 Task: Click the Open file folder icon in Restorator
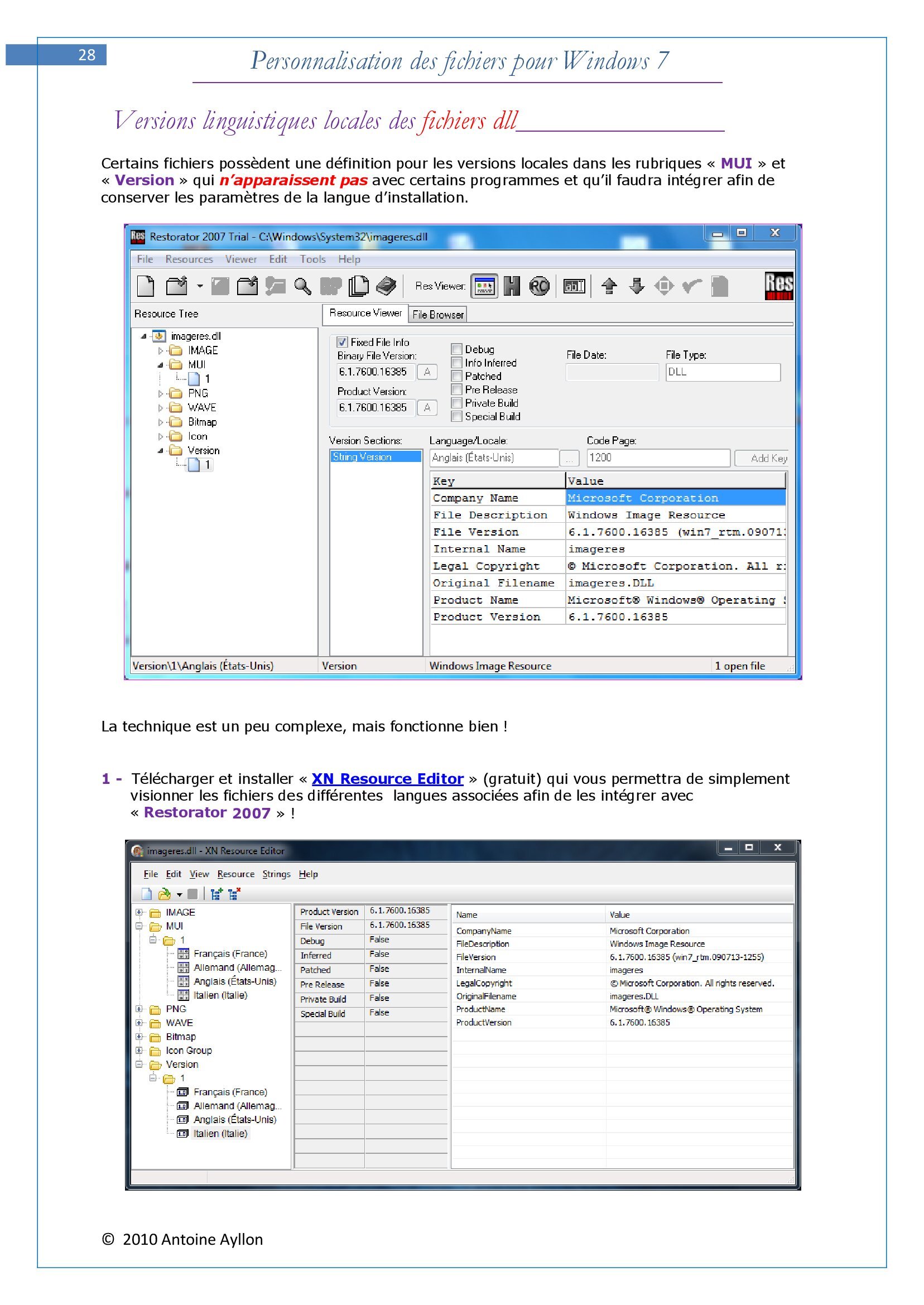coord(176,286)
